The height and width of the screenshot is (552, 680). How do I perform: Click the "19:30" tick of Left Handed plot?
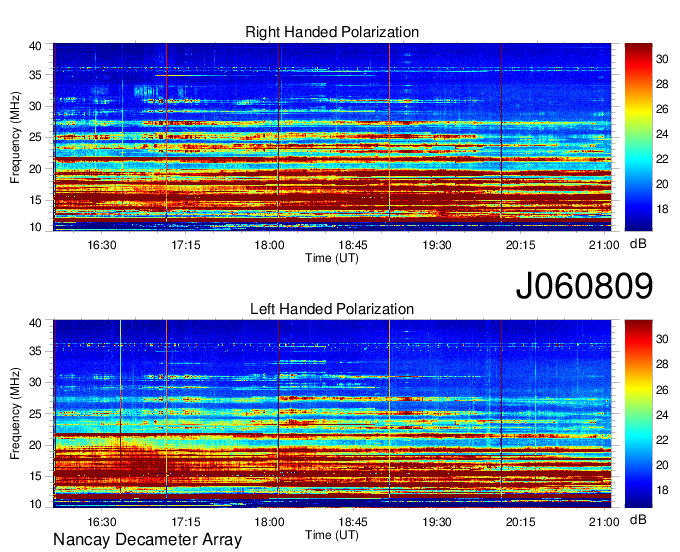pyautogui.click(x=437, y=522)
